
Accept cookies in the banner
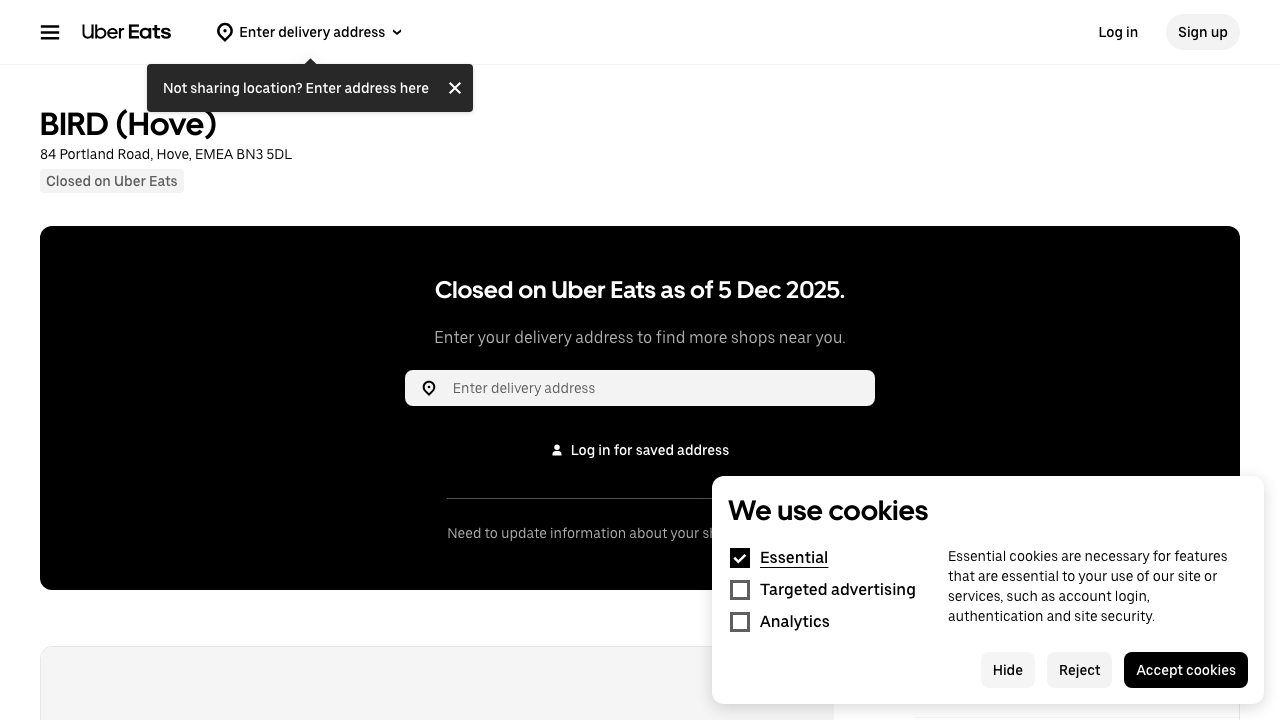coord(1185,670)
